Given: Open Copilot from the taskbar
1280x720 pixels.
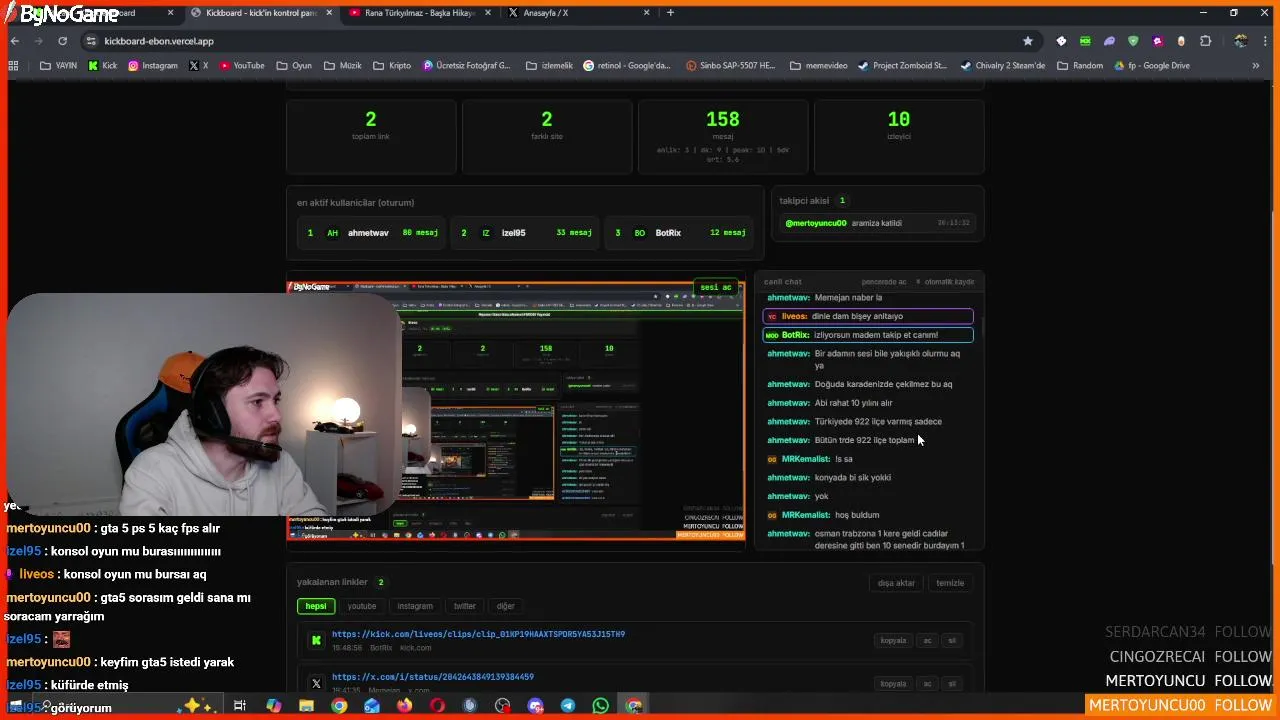Looking at the screenshot, I should tap(273, 706).
